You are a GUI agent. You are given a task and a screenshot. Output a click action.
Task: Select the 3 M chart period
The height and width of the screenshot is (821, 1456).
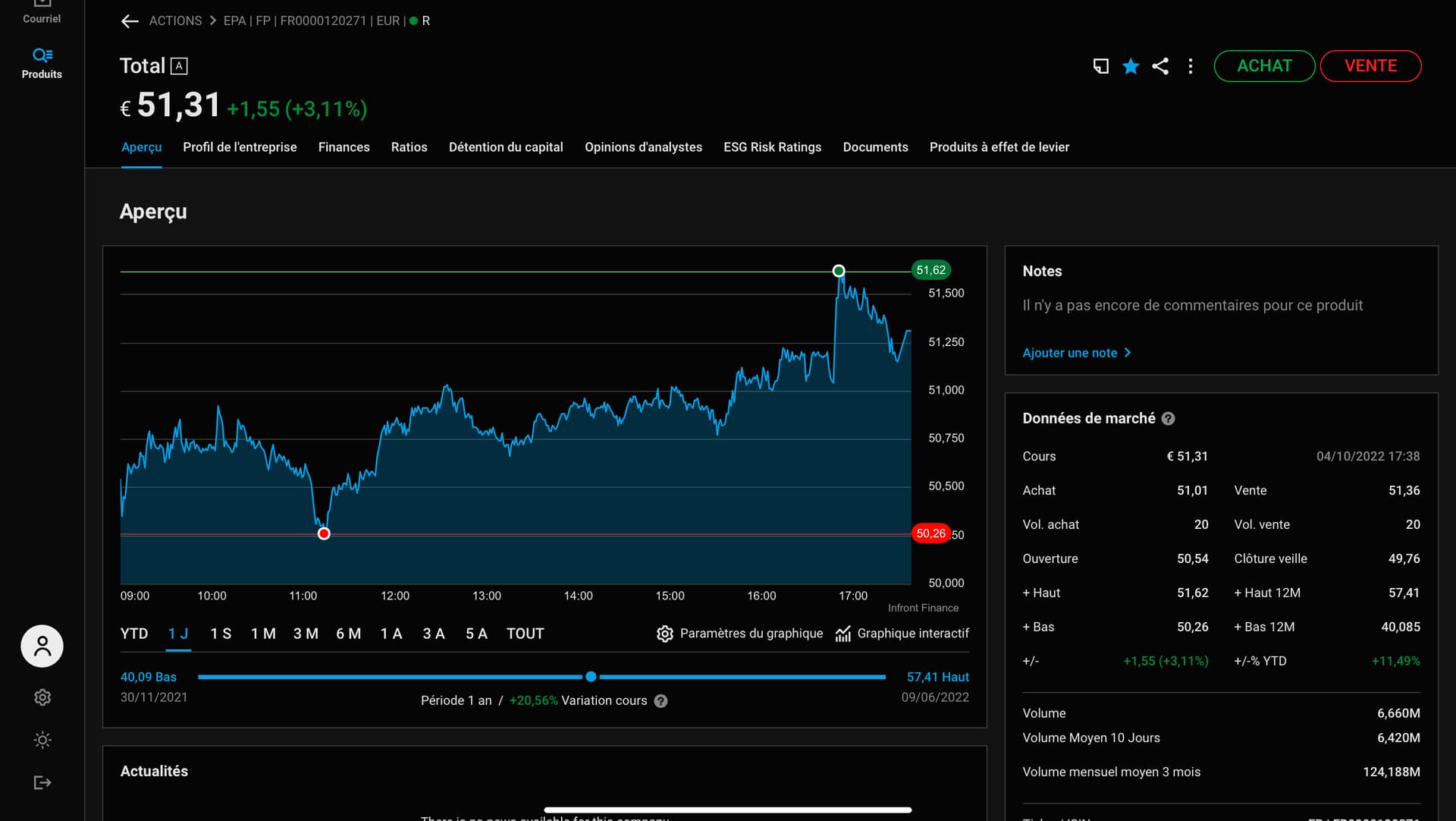306,634
